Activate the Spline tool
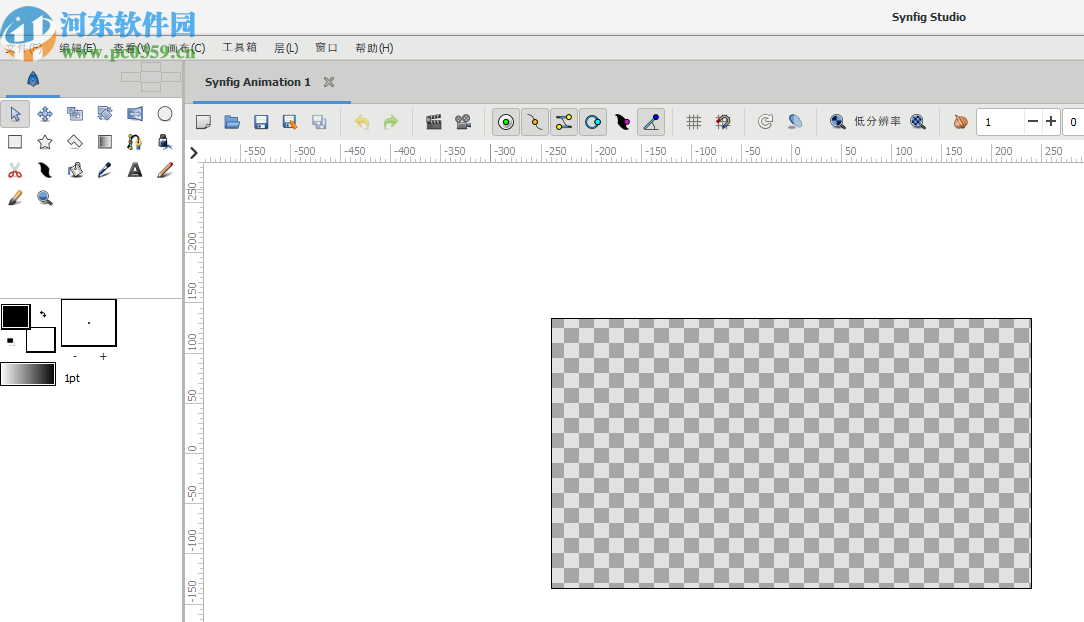This screenshot has height=622, width=1084. [x=134, y=141]
